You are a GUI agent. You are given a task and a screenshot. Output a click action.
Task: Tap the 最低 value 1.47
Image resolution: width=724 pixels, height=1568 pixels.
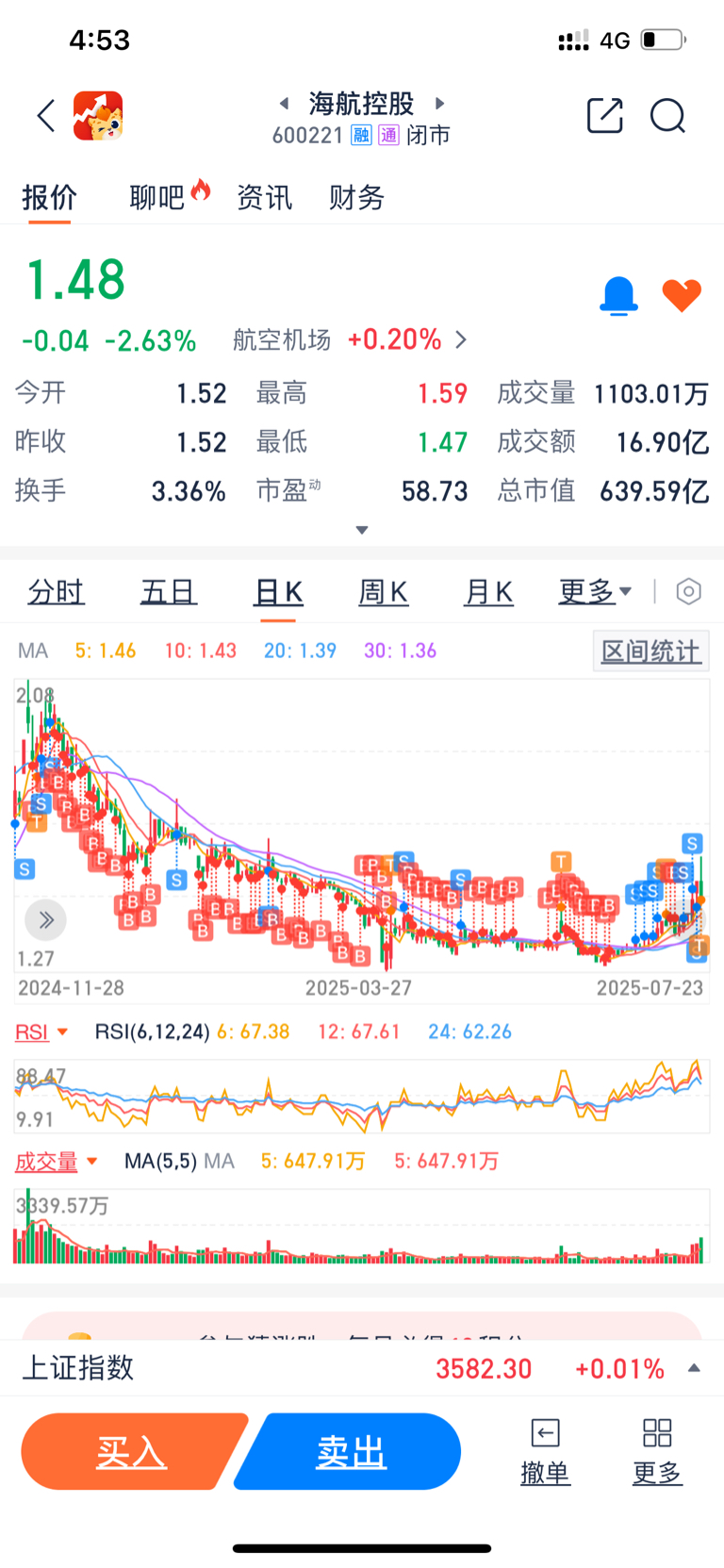[443, 441]
